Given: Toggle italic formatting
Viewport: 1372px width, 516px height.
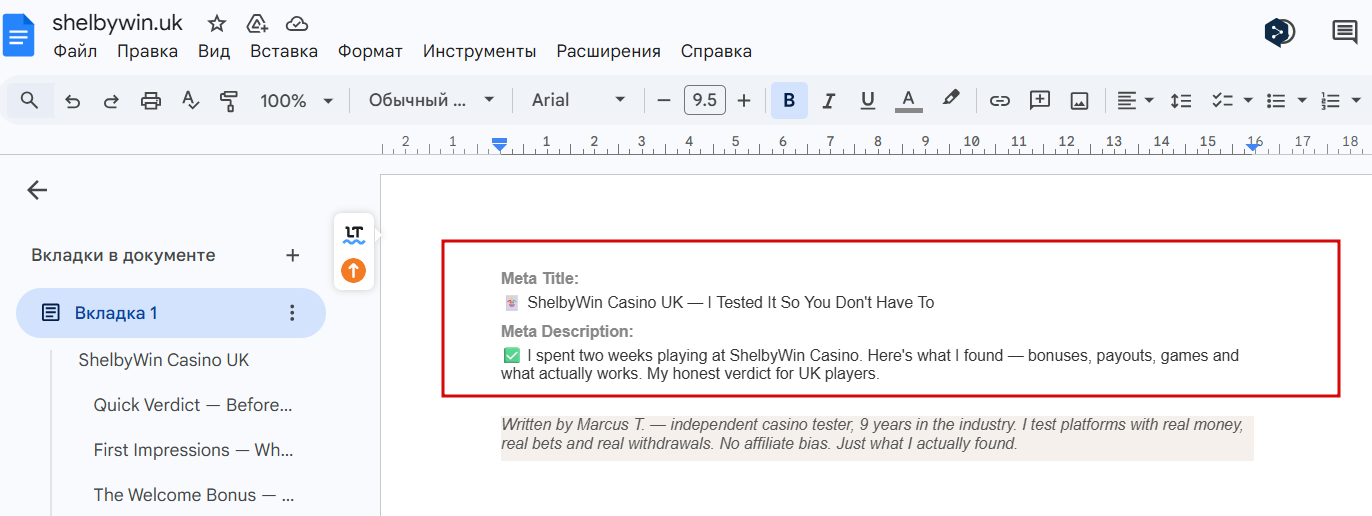Looking at the screenshot, I should [x=828, y=100].
